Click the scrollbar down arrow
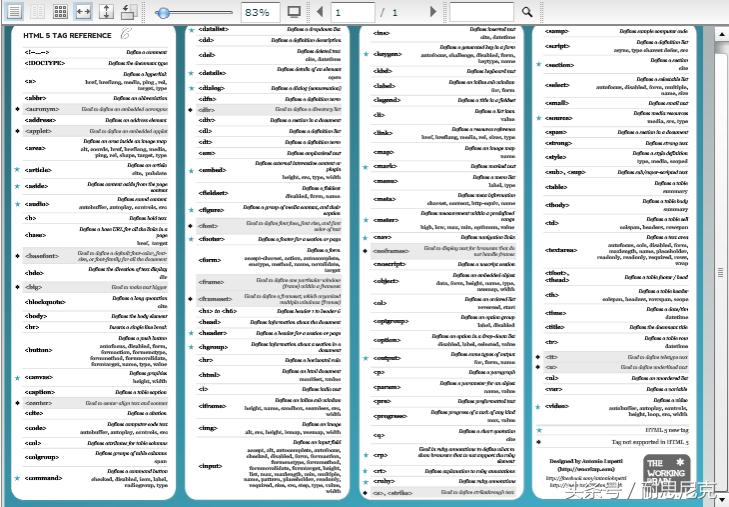This screenshot has height=507, width=729. pos(721,500)
